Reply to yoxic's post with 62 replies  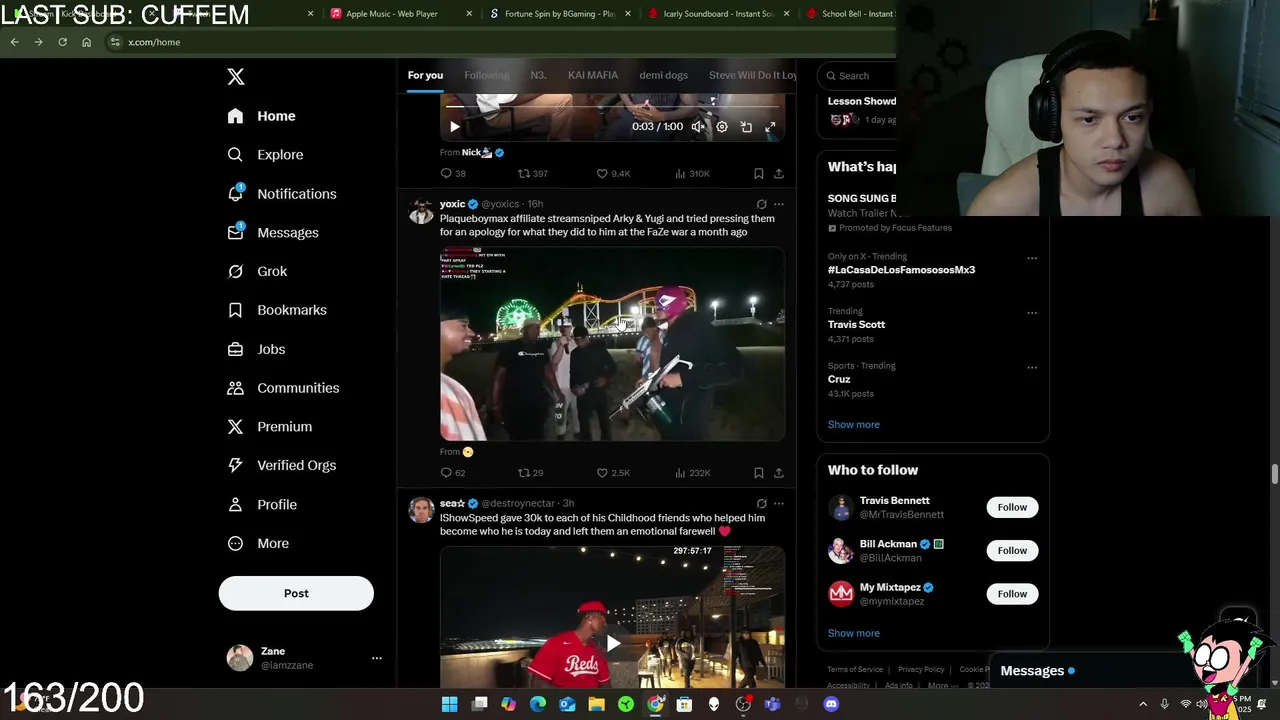coord(453,473)
